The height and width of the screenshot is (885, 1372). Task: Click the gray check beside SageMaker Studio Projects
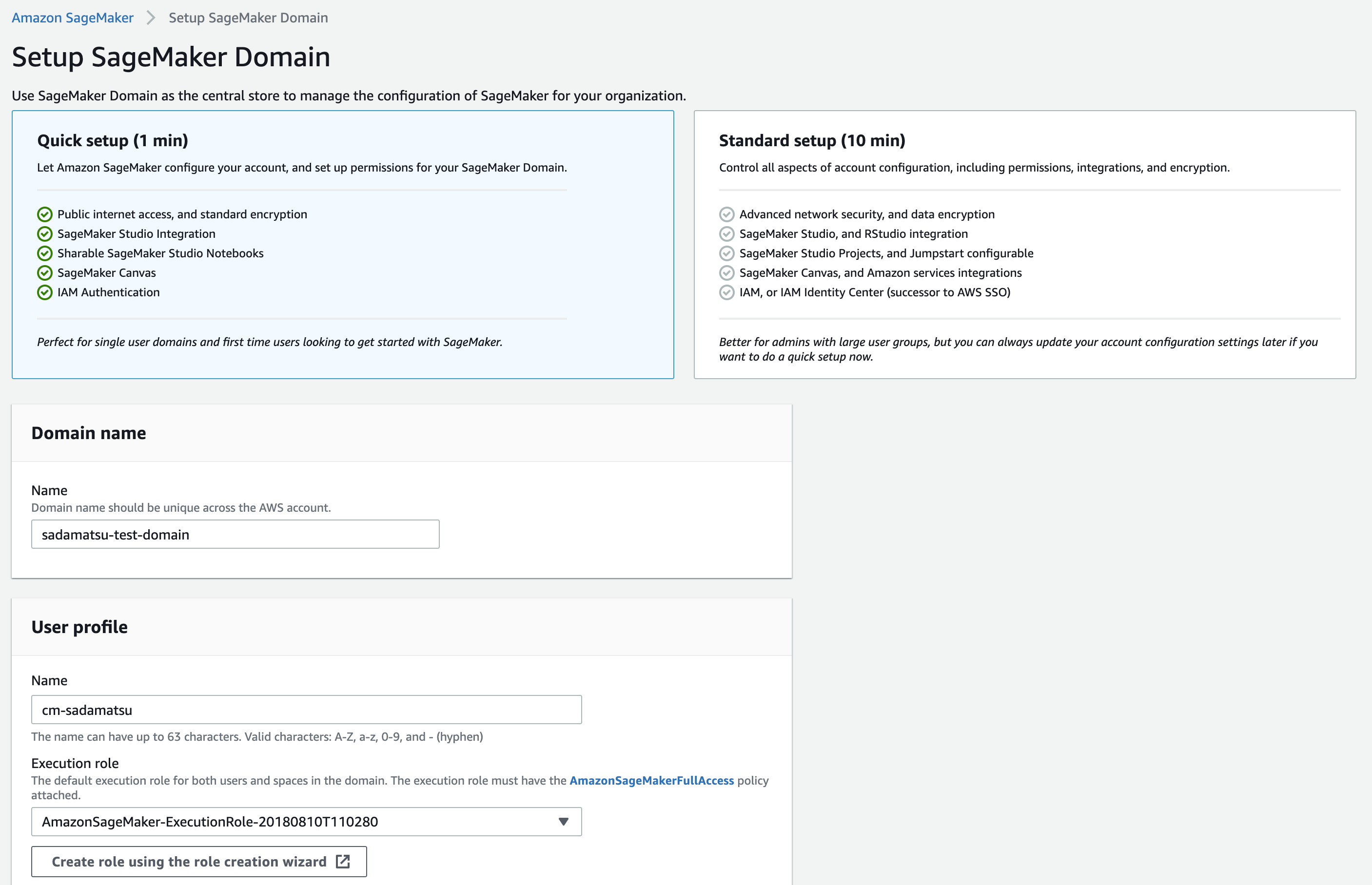point(726,253)
